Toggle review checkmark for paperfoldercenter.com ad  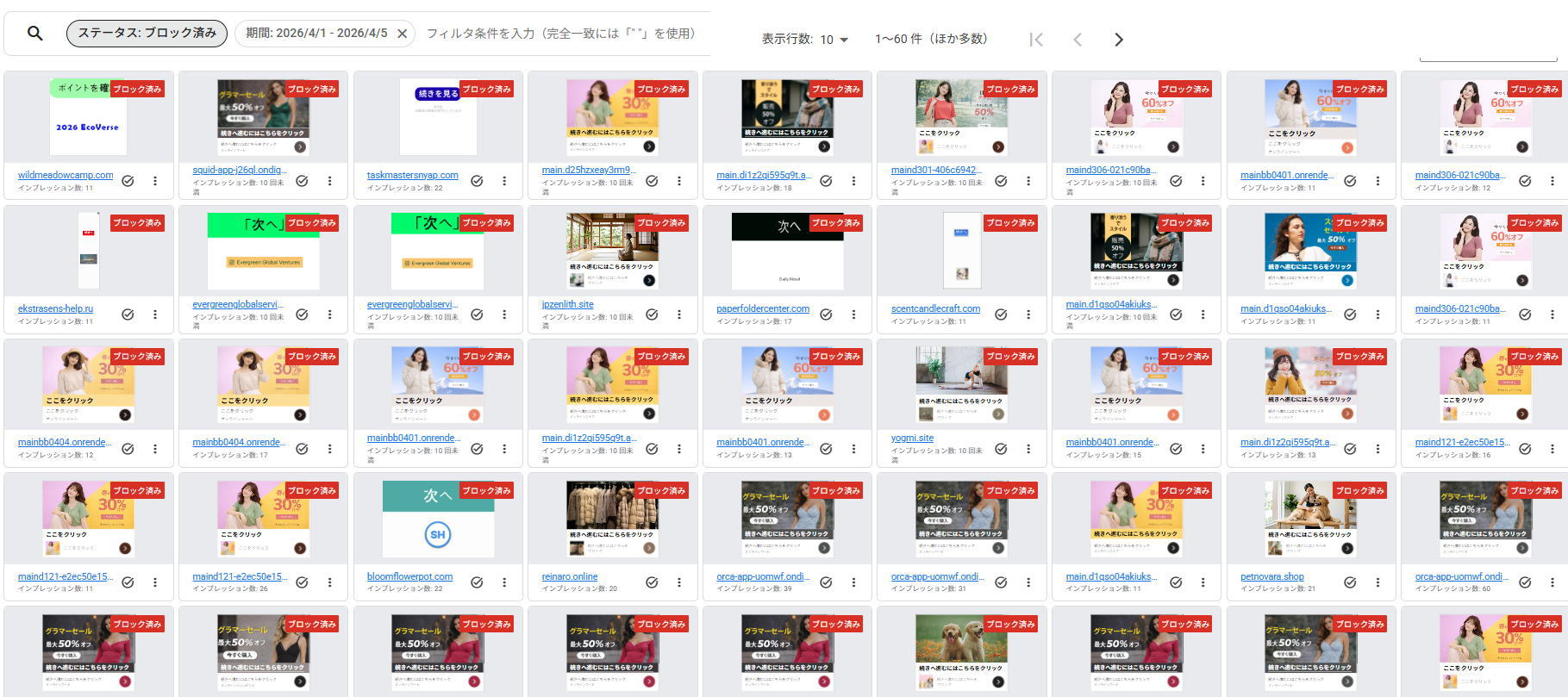click(x=826, y=314)
